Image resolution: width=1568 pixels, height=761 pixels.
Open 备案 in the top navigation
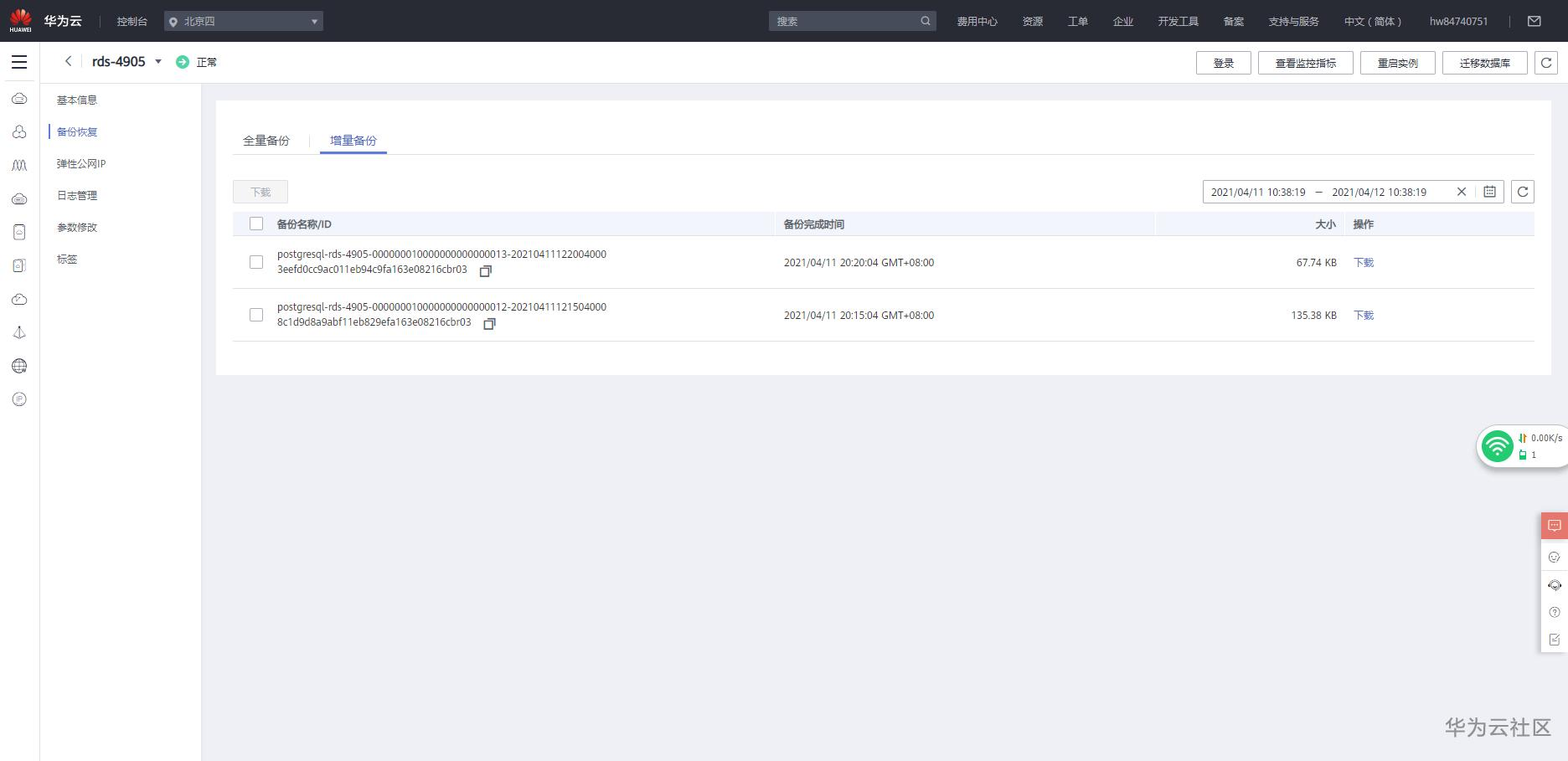point(1234,22)
